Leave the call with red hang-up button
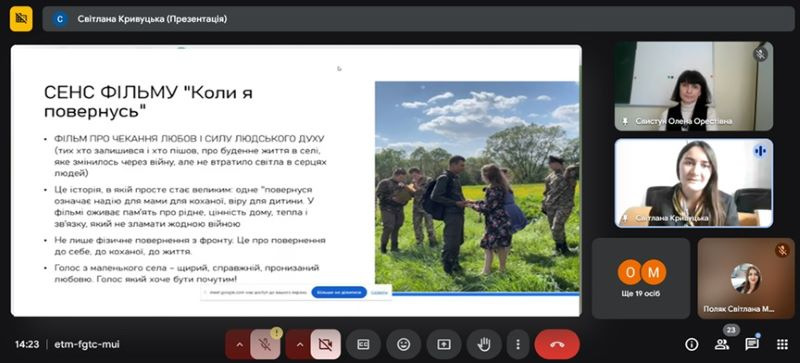 click(x=557, y=345)
